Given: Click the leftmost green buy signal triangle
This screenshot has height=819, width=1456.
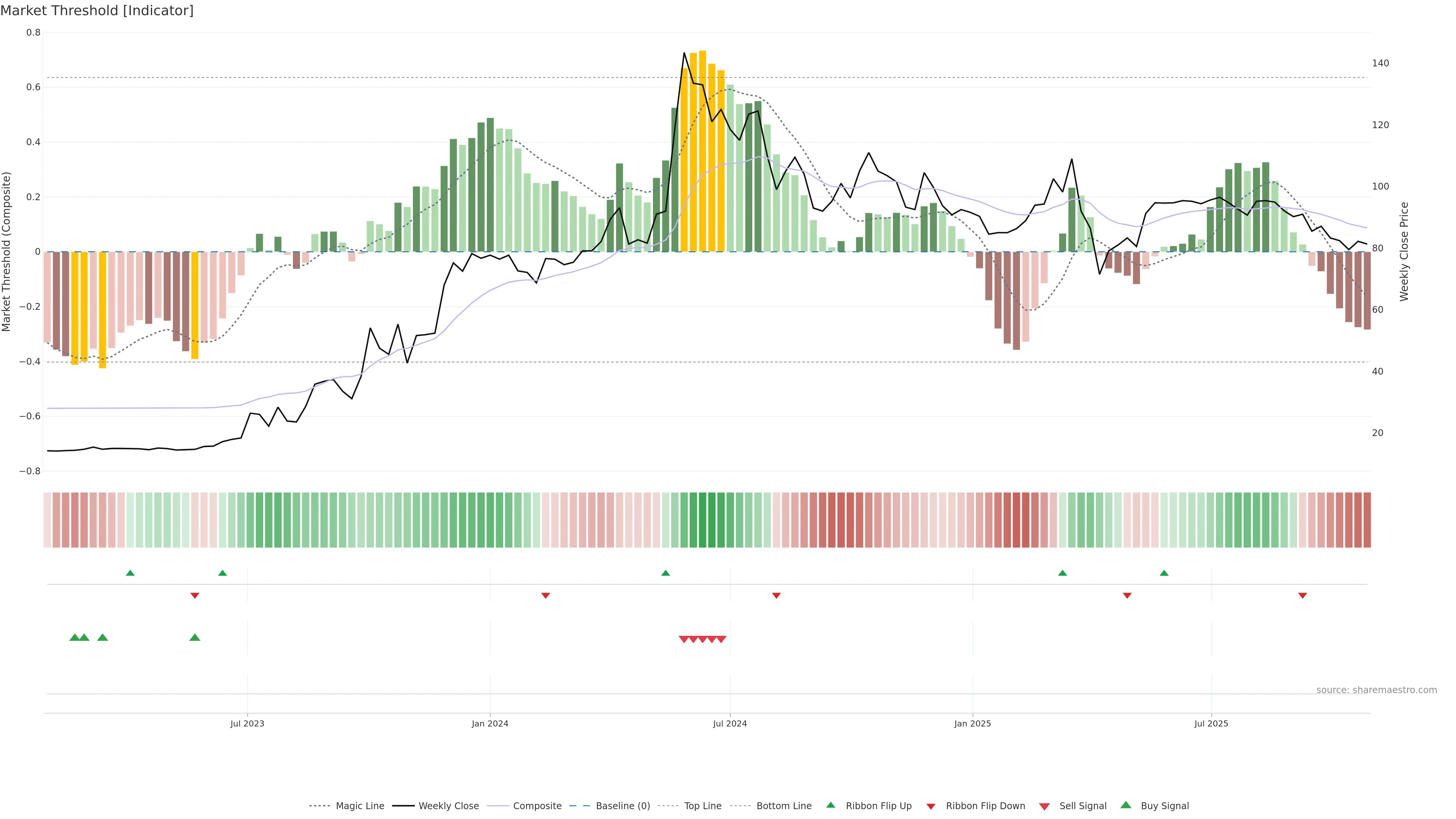Looking at the screenshot, I should tap(75, 637).
